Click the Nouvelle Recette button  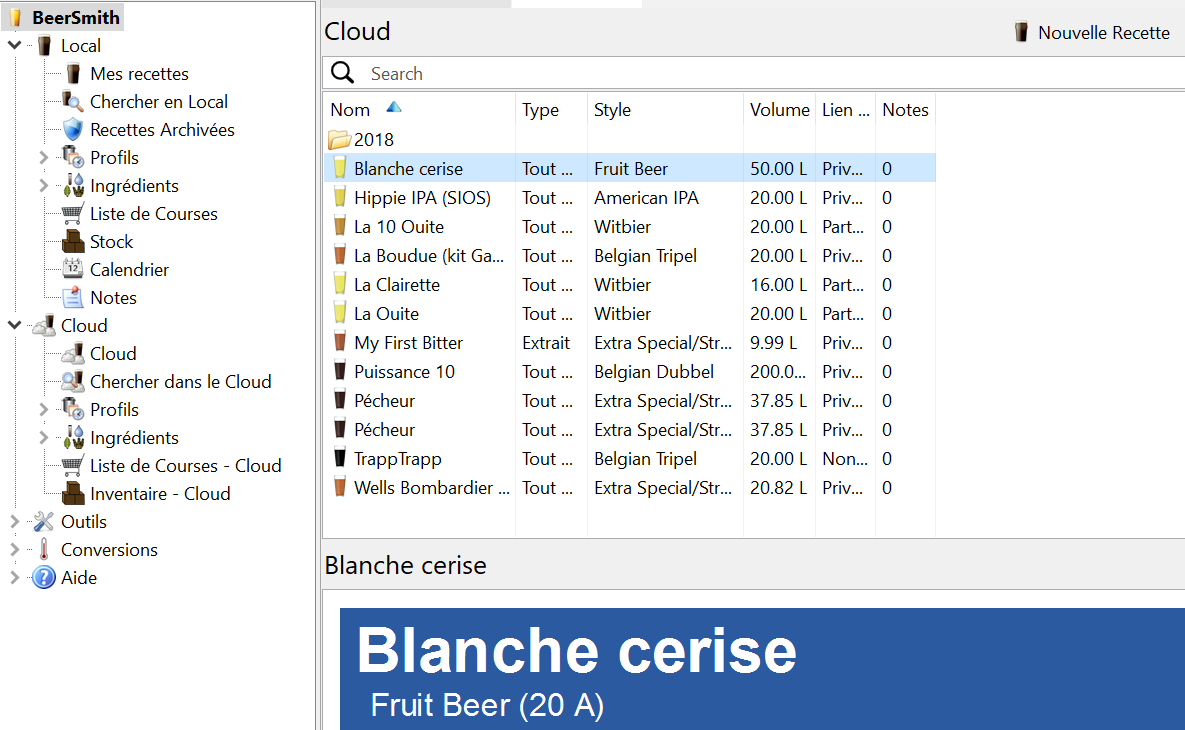click(1092, 33)
